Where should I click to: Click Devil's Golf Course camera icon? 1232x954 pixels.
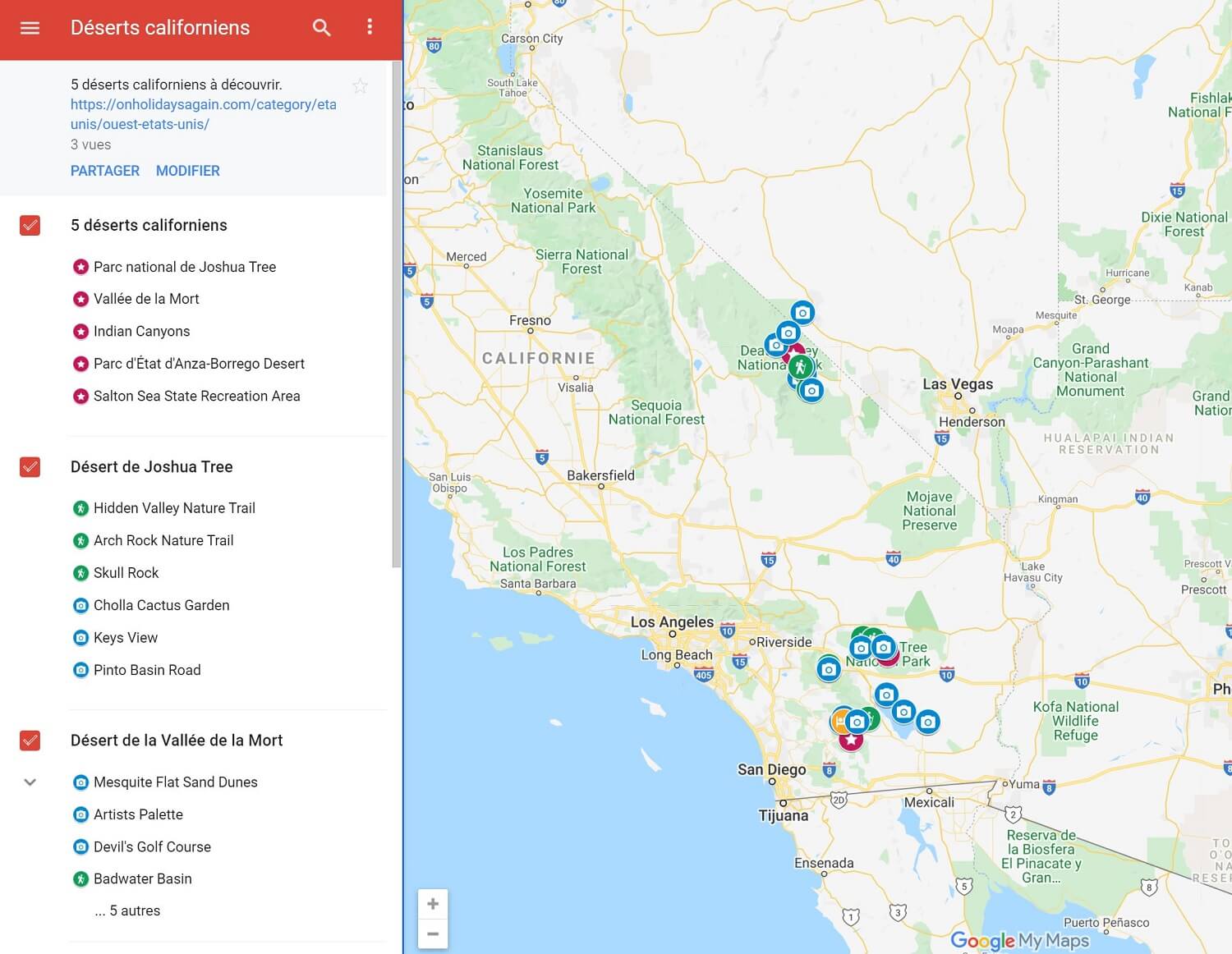80,846
